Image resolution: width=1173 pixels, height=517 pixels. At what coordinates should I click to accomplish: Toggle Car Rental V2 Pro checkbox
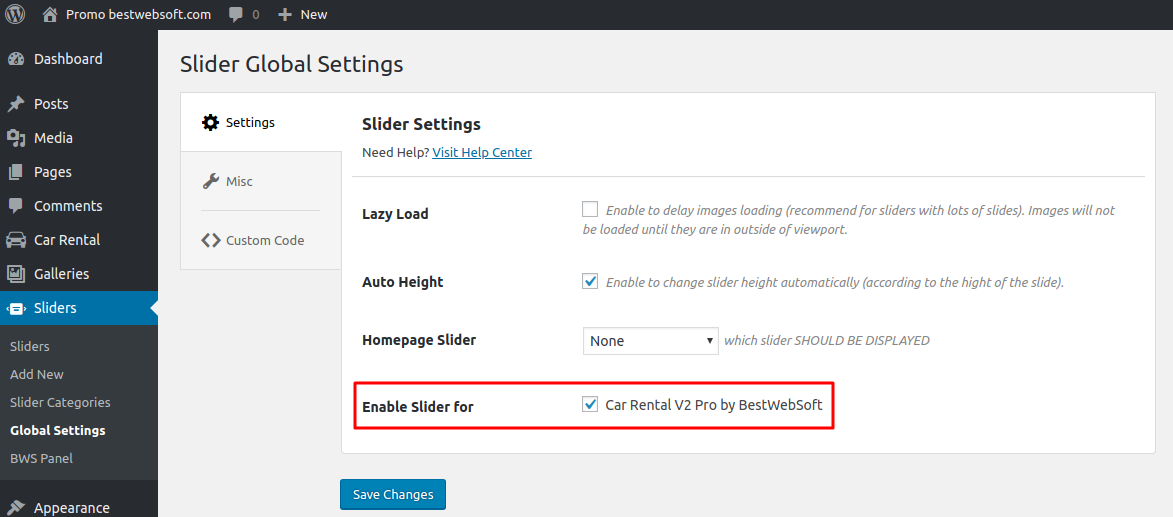[590, 405]
